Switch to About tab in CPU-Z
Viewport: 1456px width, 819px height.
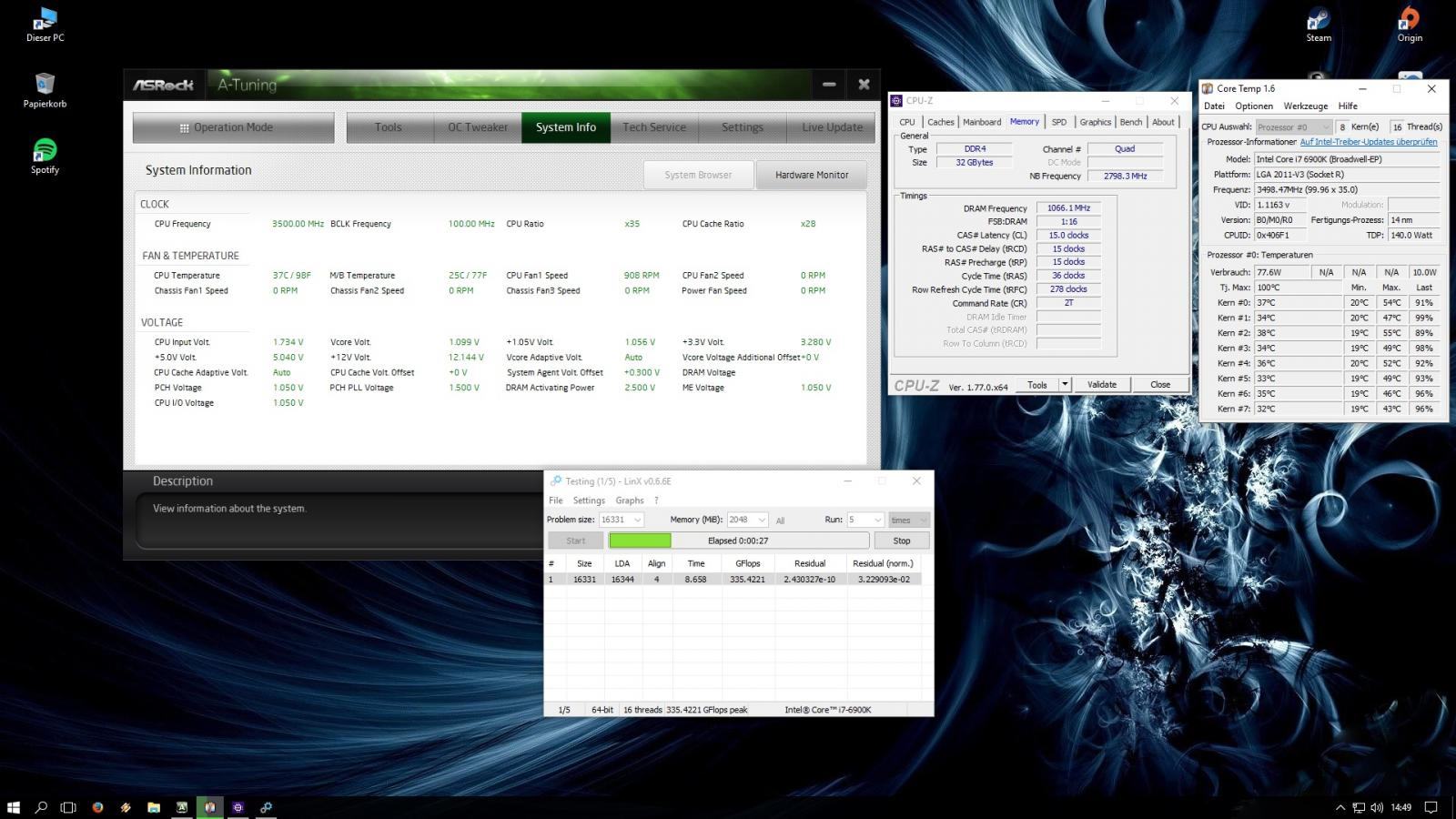pos(1163,122)
